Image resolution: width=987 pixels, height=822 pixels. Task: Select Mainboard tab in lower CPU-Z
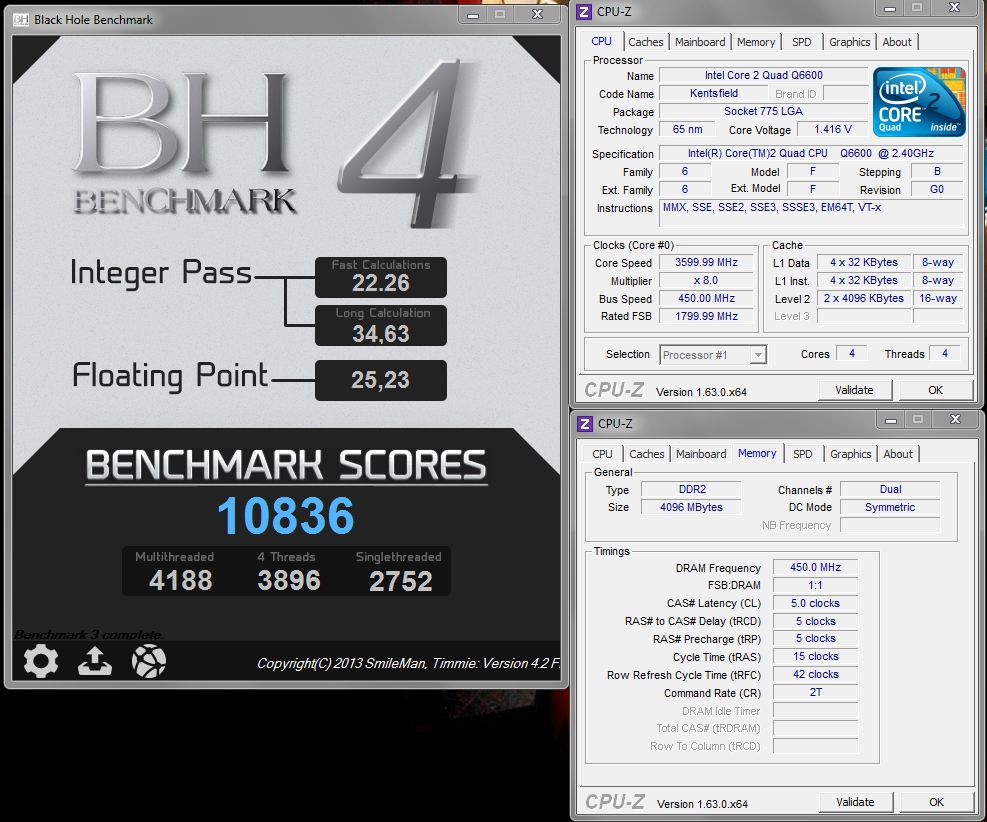point(701,454)
